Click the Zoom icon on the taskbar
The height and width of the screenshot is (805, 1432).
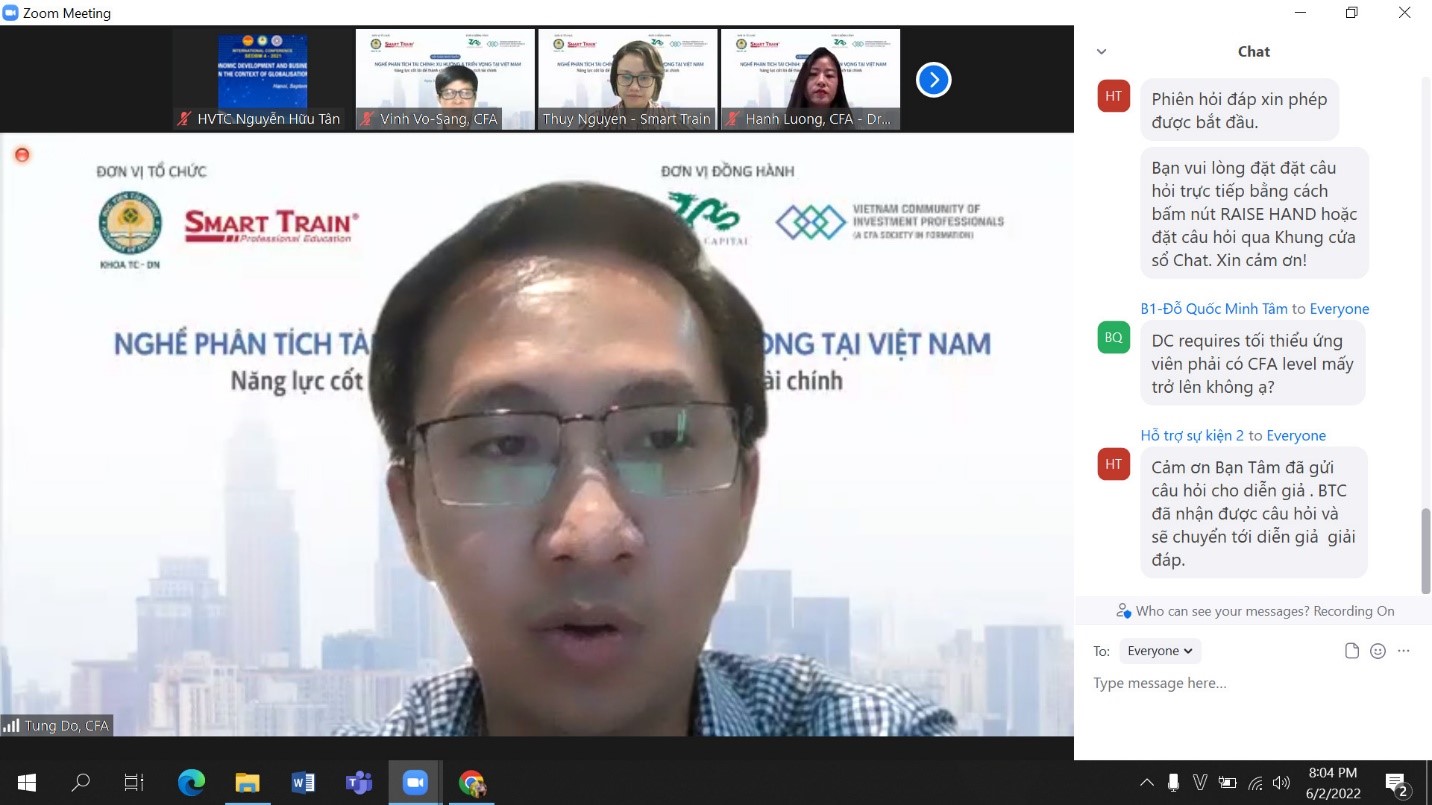(x=415, y=782)
